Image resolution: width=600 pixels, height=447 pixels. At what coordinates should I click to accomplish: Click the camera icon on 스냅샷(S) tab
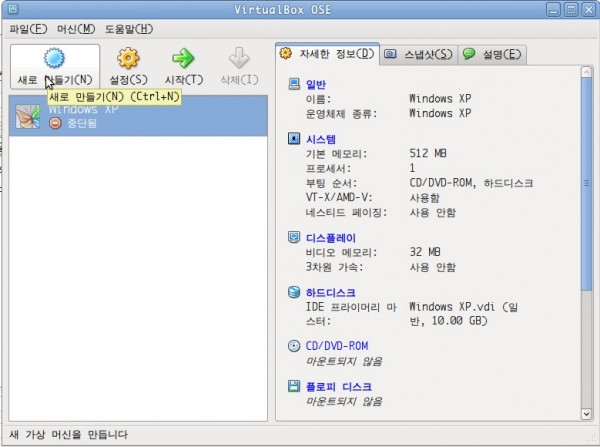(x=390, y=54)
